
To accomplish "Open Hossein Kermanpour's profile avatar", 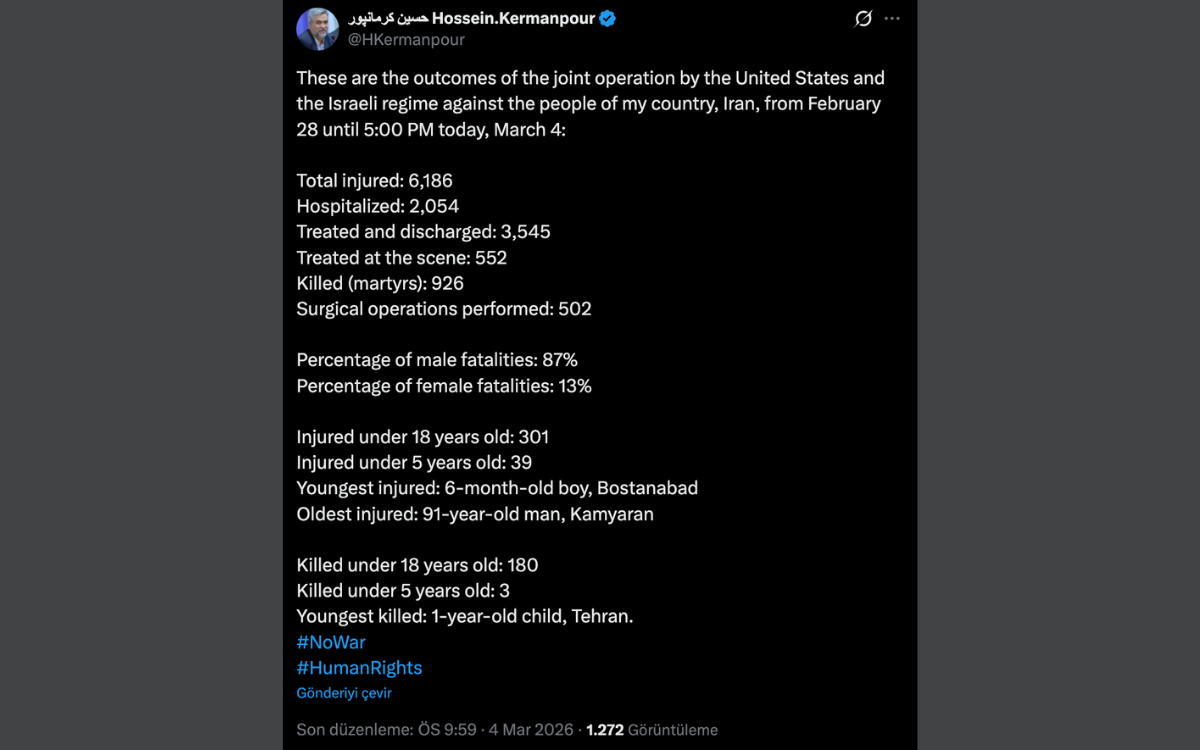I will point(317,29).
